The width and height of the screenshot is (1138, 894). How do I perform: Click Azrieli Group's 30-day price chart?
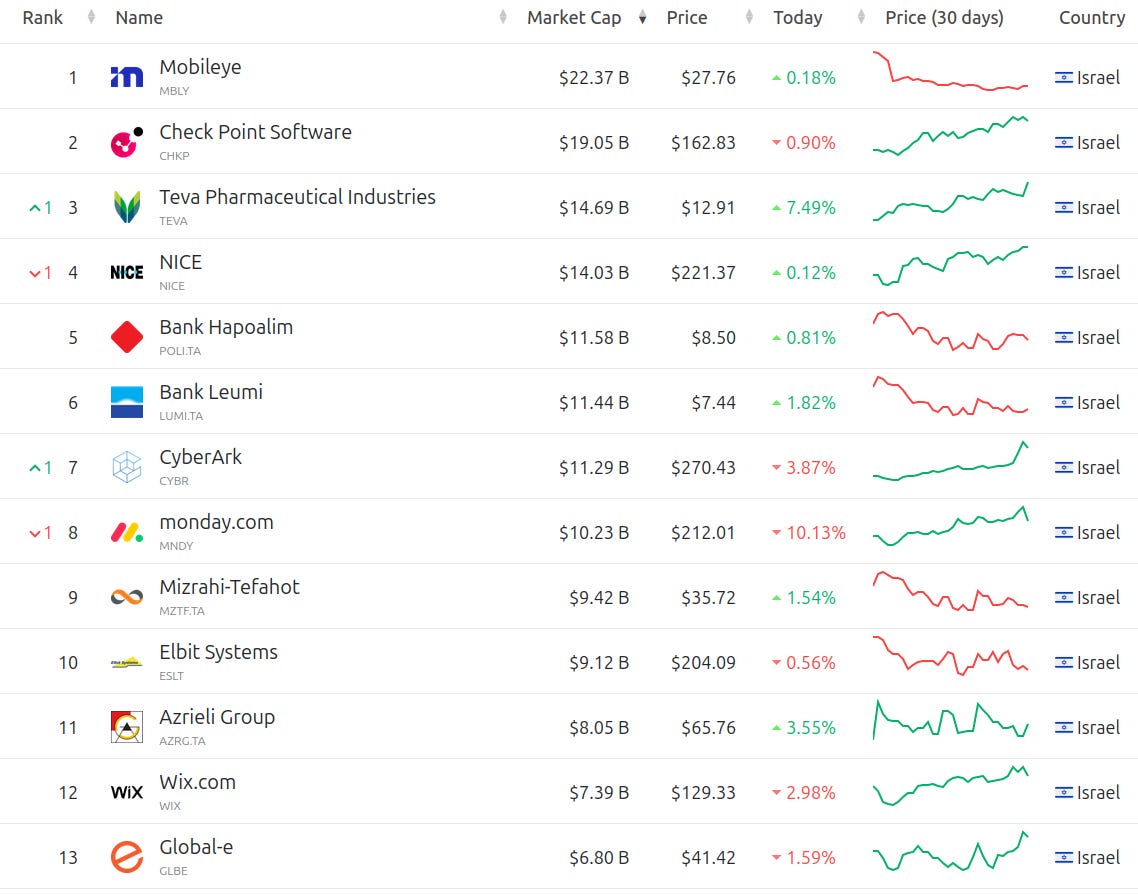[x=950, y=720]
